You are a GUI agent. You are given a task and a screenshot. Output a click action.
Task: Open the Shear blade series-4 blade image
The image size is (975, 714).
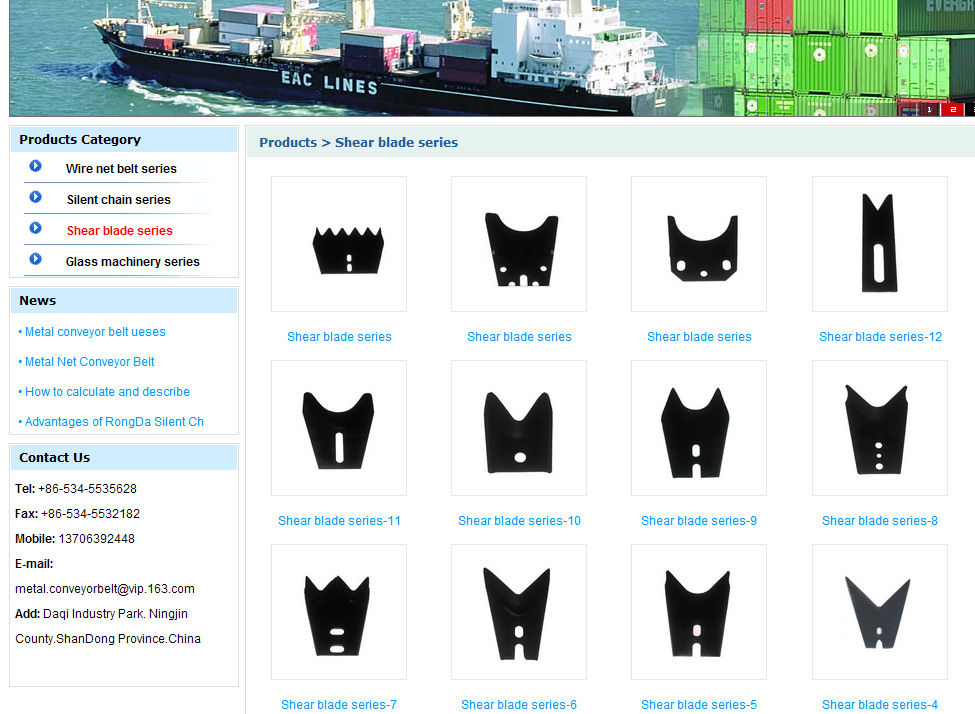[x=879, y=612]
